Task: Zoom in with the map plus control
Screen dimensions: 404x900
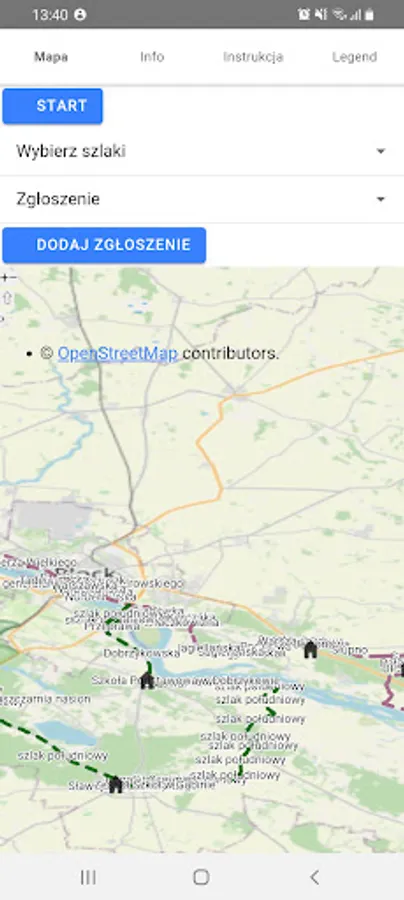Action: click(3, 278)
